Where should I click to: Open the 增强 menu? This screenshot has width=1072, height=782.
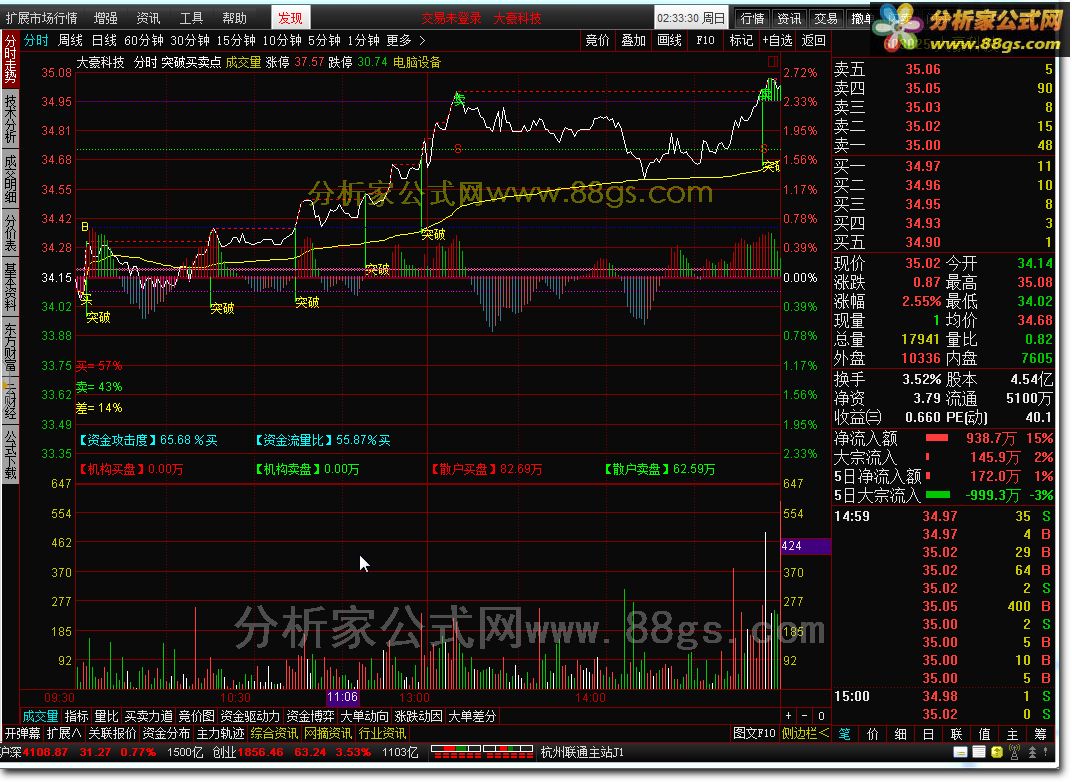pos(105,18)
